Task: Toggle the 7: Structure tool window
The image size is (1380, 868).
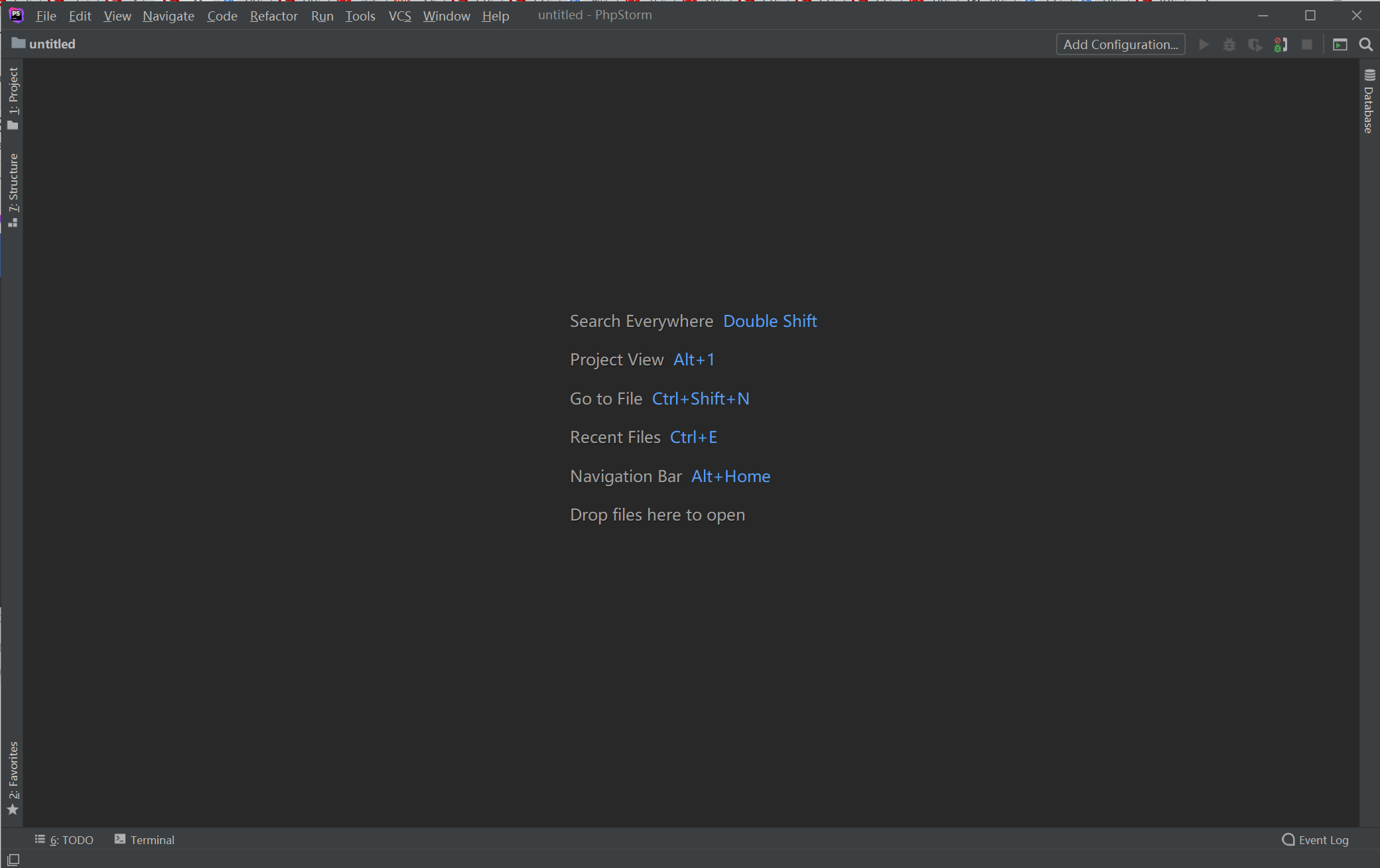Action: click(x=13, y=190)
